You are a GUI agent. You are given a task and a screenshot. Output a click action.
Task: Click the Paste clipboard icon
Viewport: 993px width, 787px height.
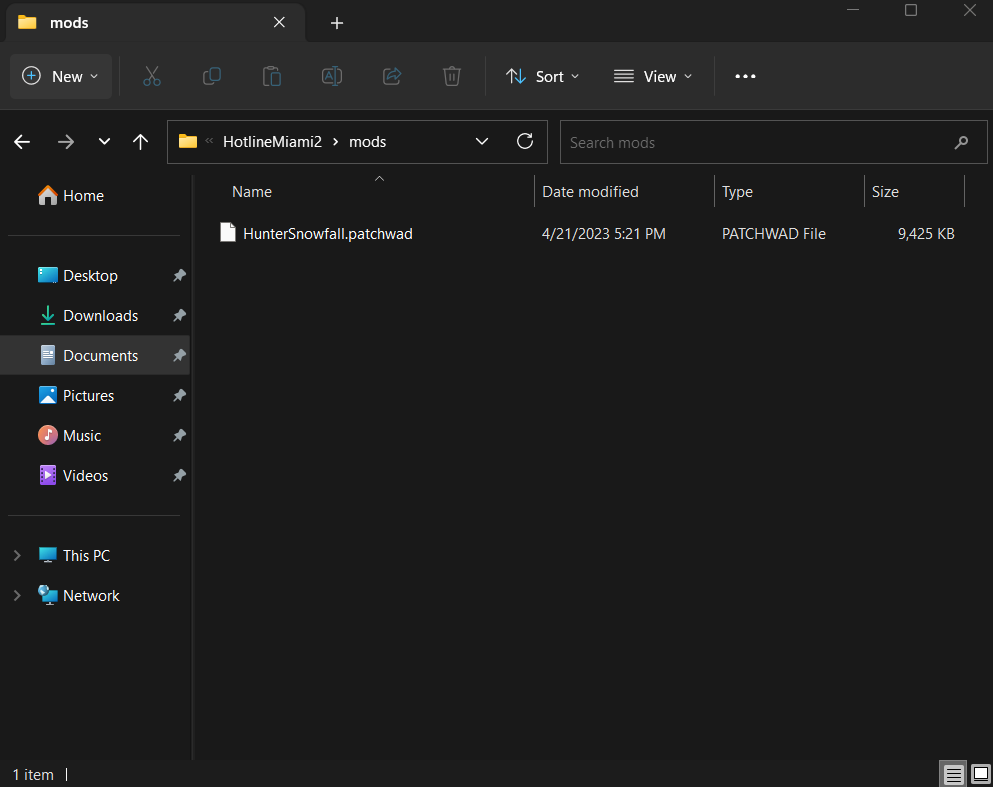271,76
